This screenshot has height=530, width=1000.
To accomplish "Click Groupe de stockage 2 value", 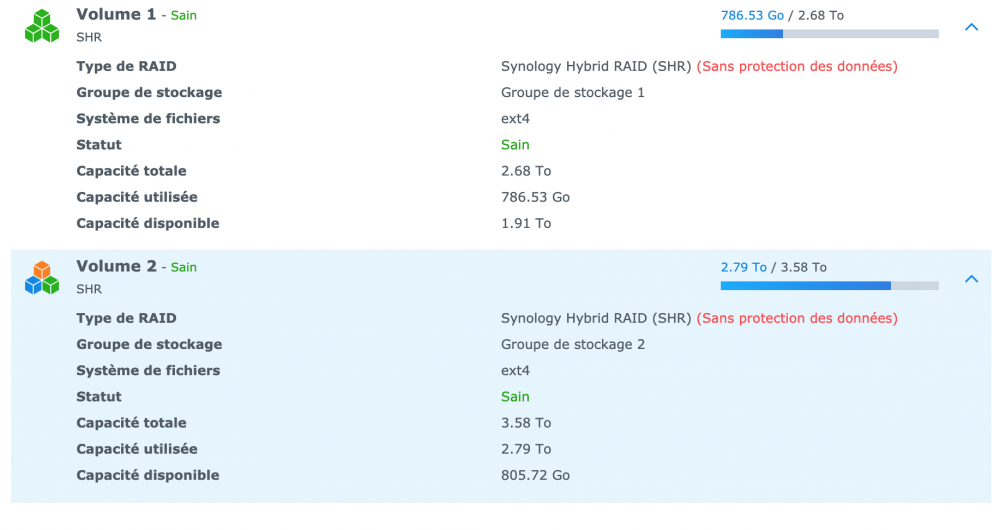I will pyautogui.click(x=573, y=344).
